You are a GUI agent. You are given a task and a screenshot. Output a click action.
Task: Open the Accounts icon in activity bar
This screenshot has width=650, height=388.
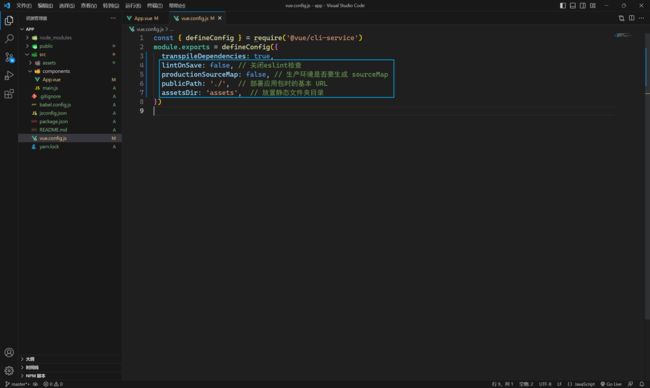(x=9, y=352)
